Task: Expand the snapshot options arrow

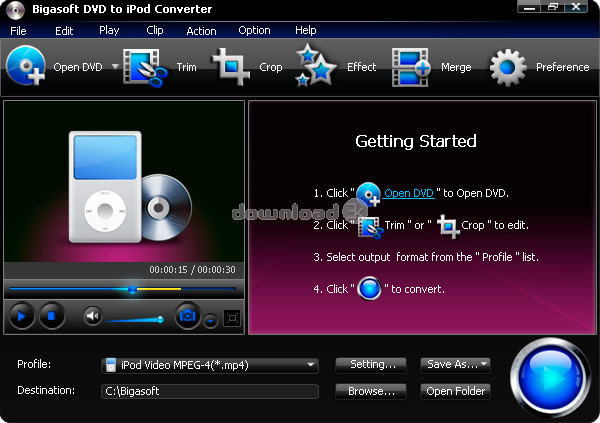Action: (x=210, y=321)
